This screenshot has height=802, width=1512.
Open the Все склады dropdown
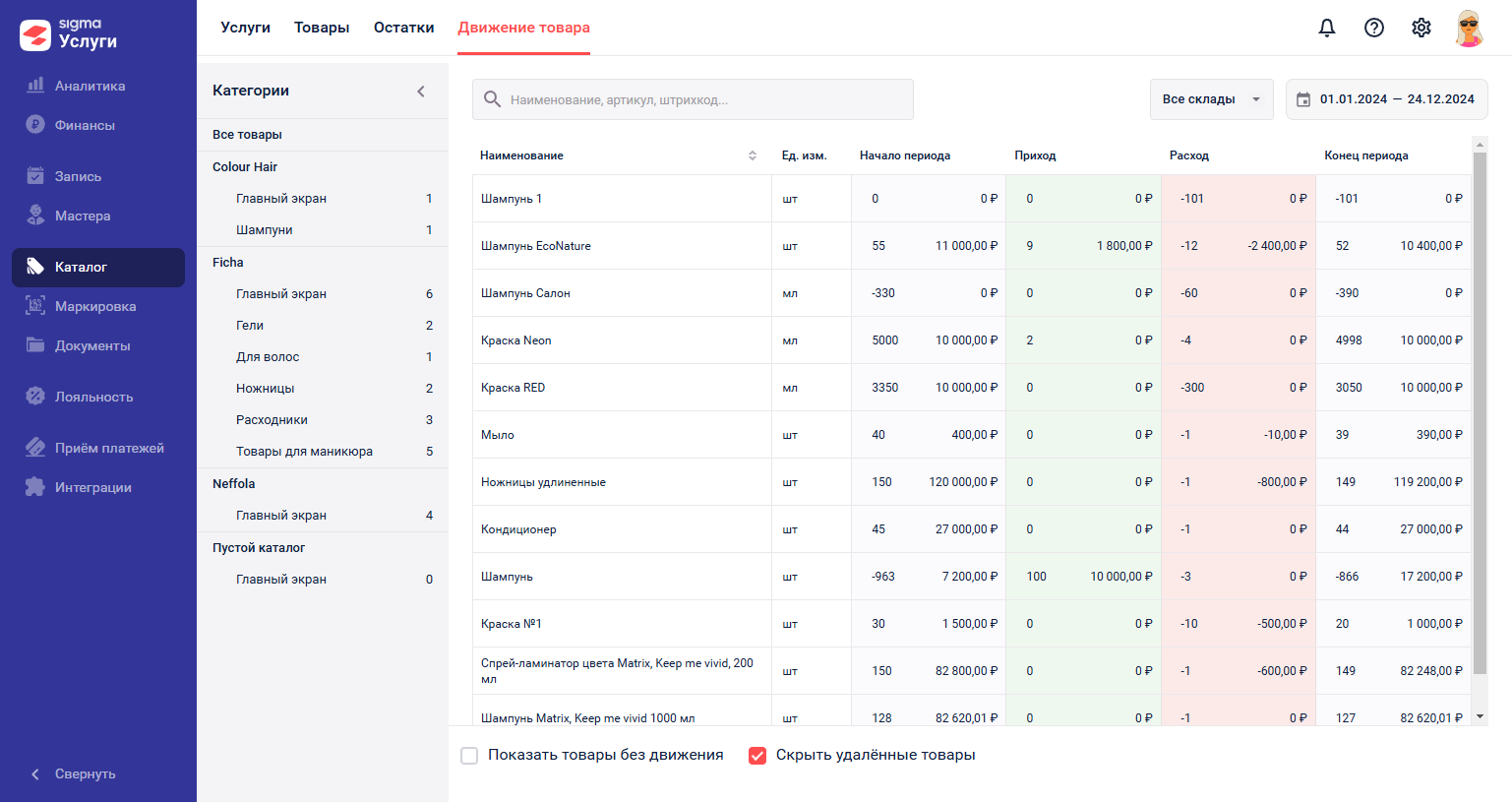point(1211,99)
